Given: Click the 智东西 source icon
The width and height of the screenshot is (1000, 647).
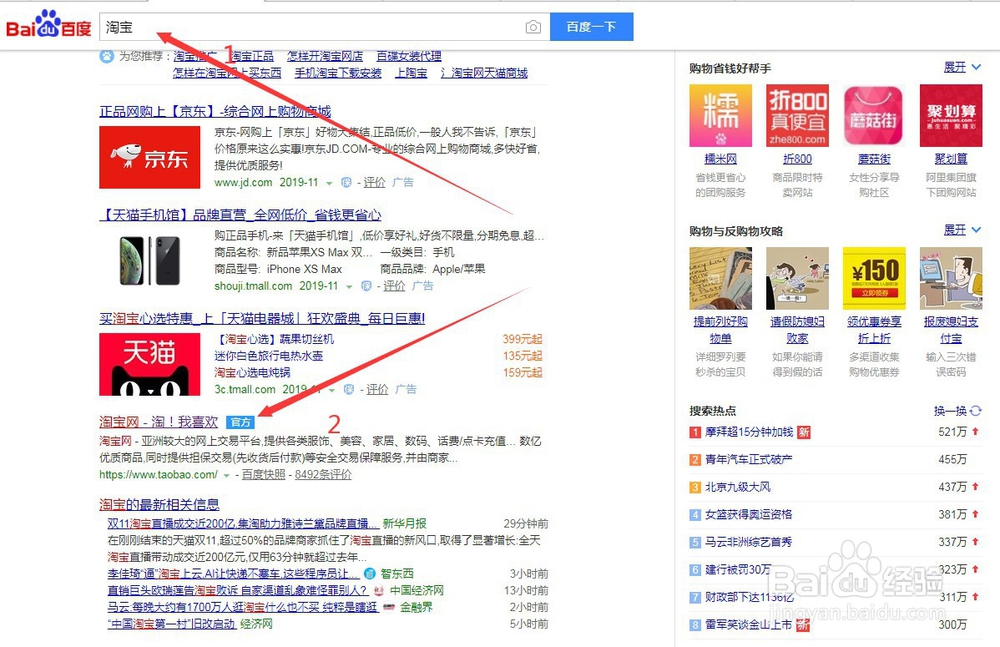Looking at the screenshot, I should (370, 574).
